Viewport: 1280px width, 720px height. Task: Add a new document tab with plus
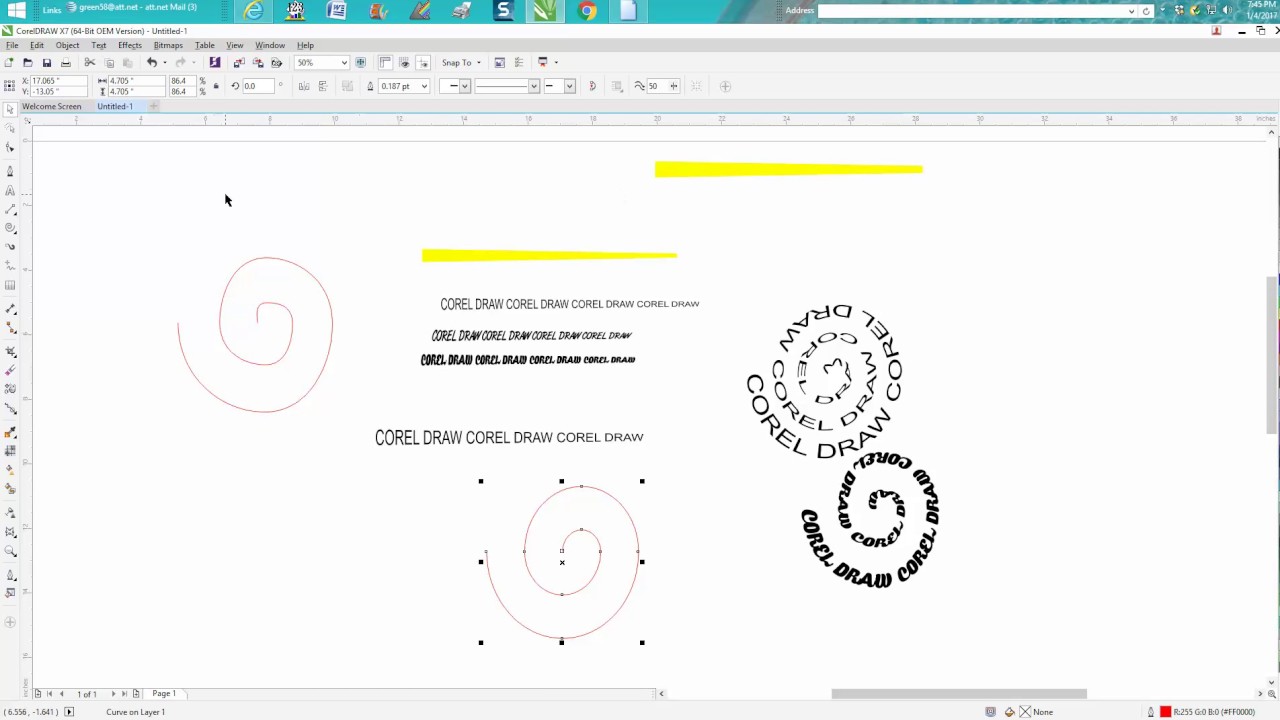pos(154,106)
